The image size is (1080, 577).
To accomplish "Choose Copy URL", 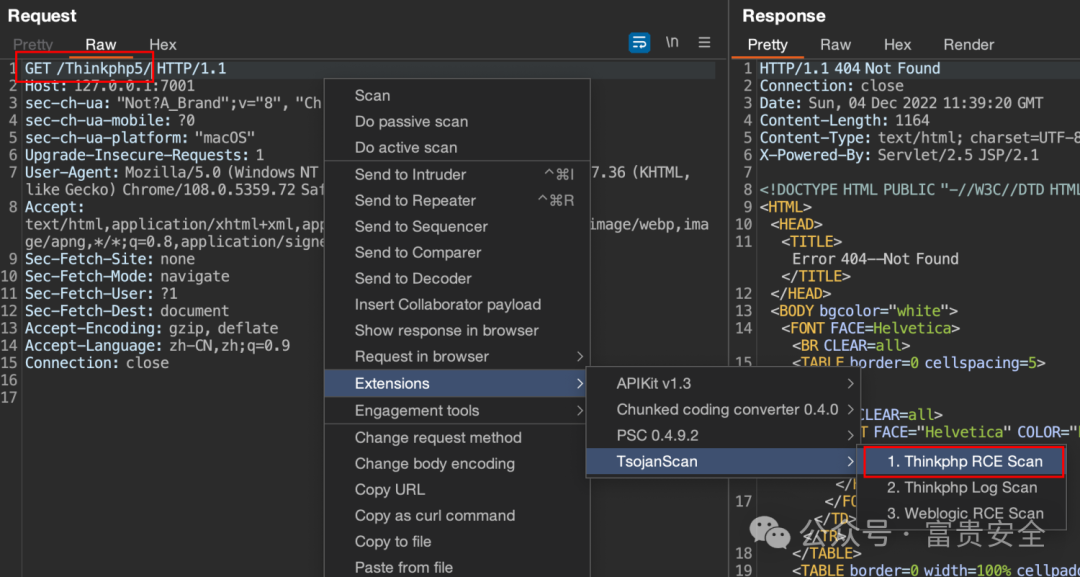I will [x=457, y=490].
